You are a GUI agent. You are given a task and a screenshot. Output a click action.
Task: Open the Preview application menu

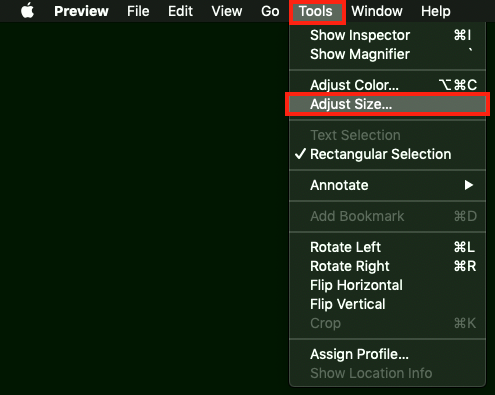point(81,11)
